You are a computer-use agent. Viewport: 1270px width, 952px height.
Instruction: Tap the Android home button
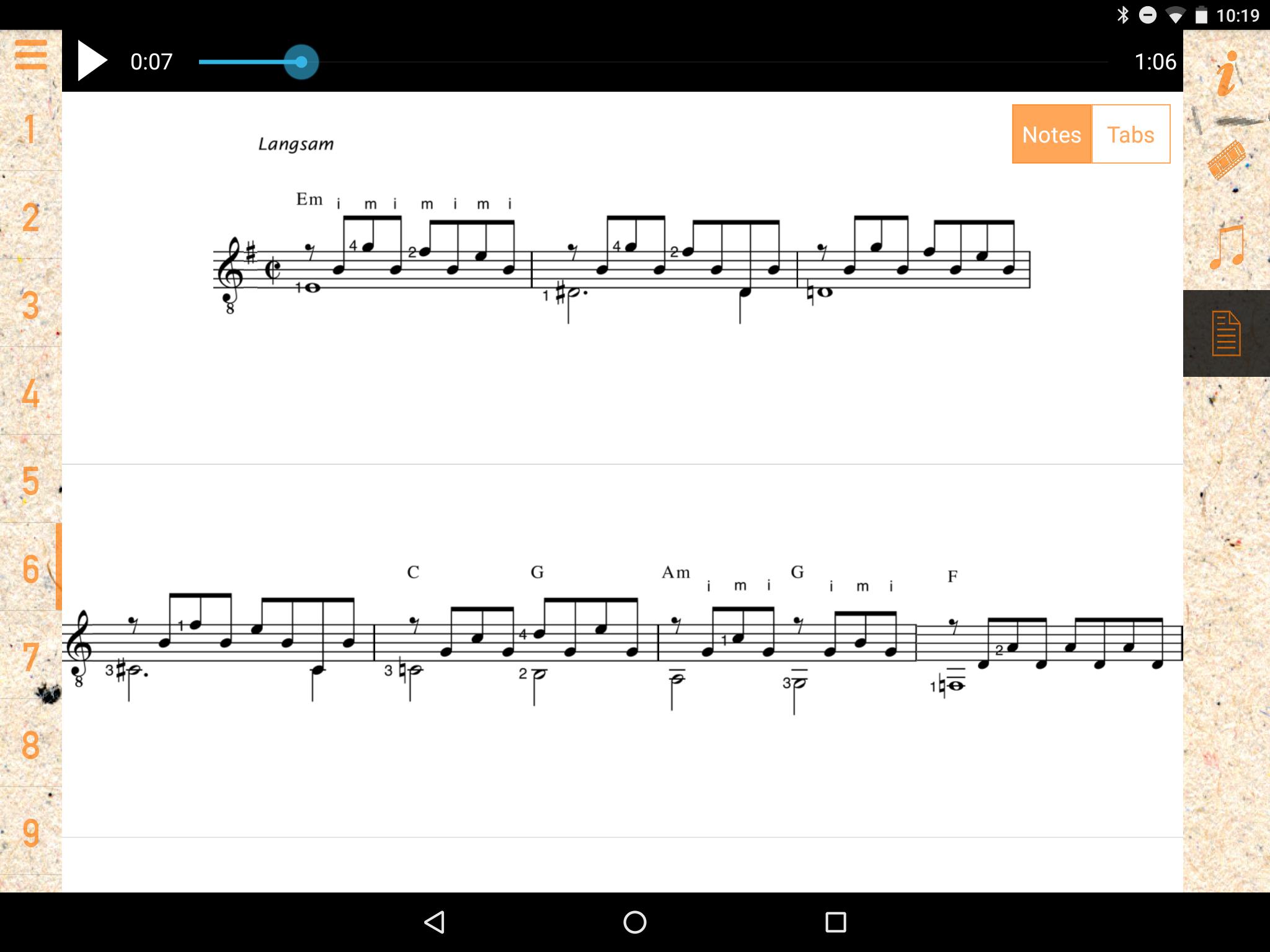pyautogui.click(x=634, y=922)
